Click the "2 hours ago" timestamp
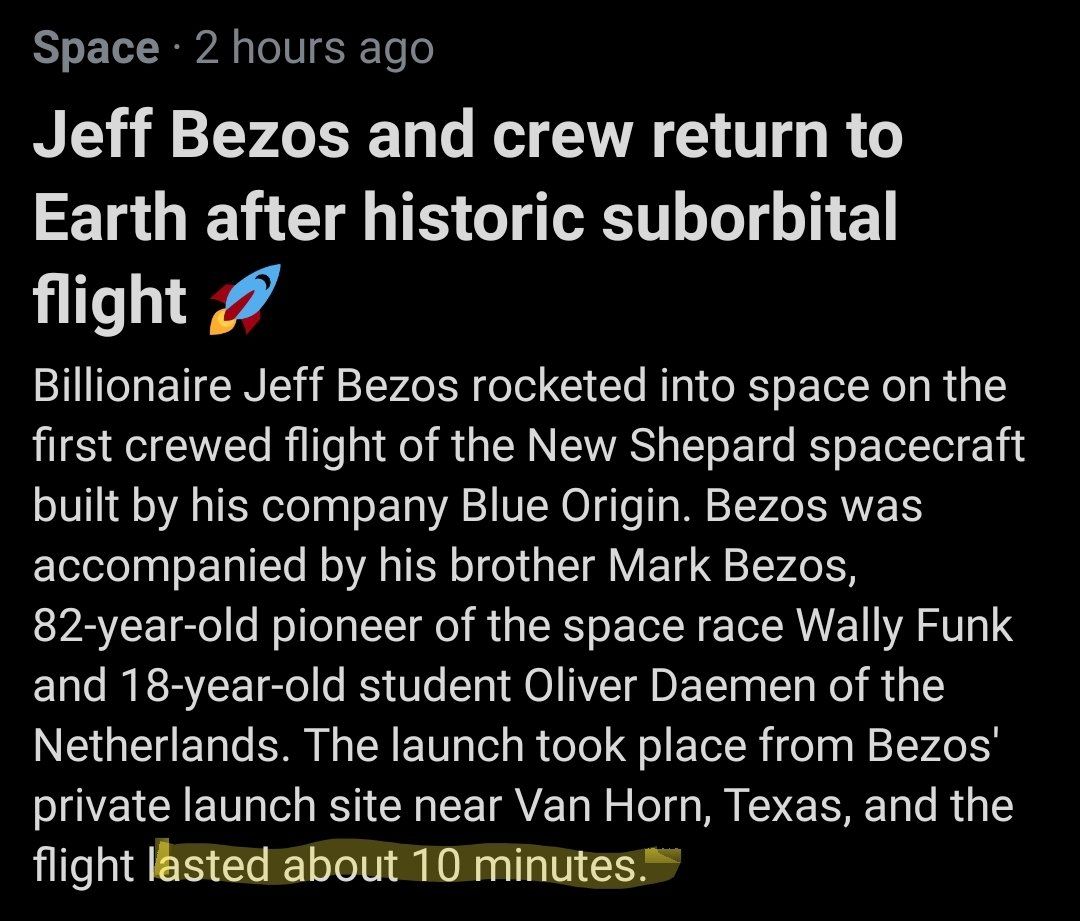The height and width of the screenshot is (921, 1080). (x=314, y=49)
